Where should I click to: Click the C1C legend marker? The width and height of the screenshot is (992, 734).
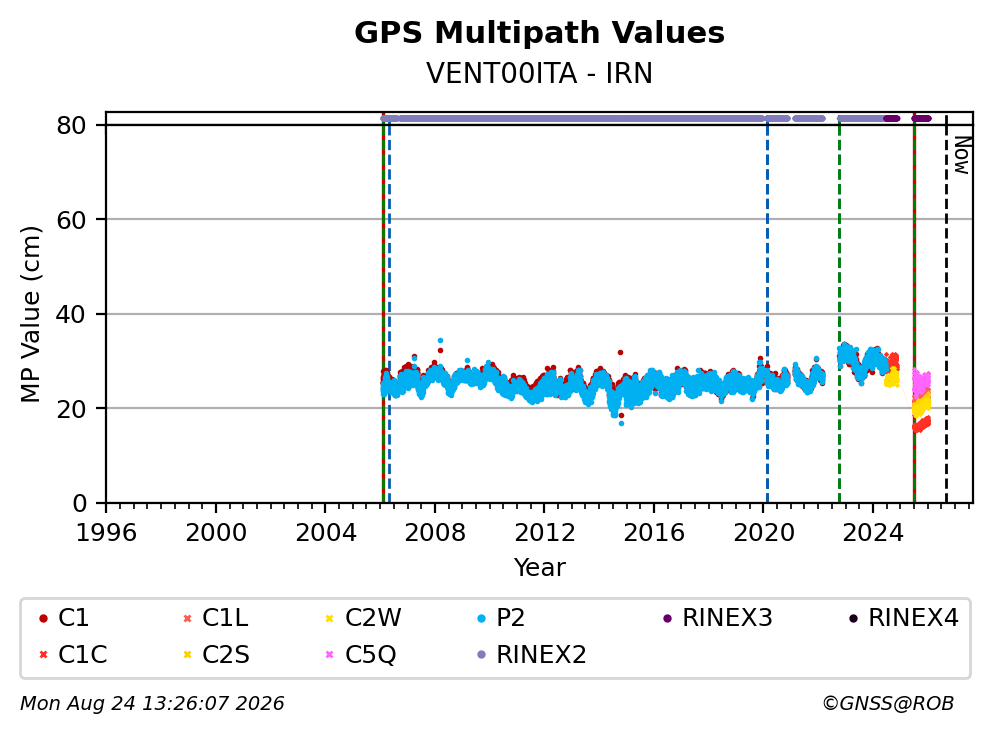(x=43, y=655)
